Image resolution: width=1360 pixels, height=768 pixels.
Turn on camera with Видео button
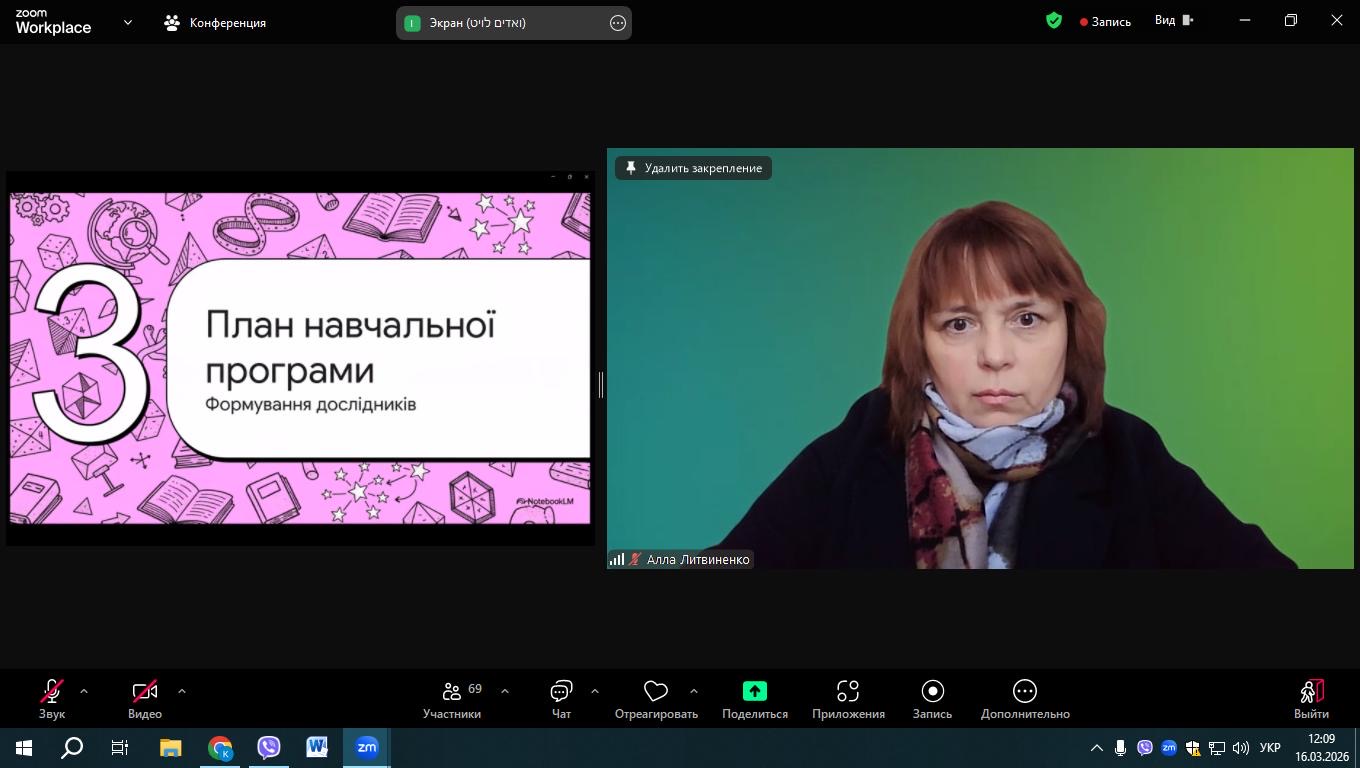145,692
